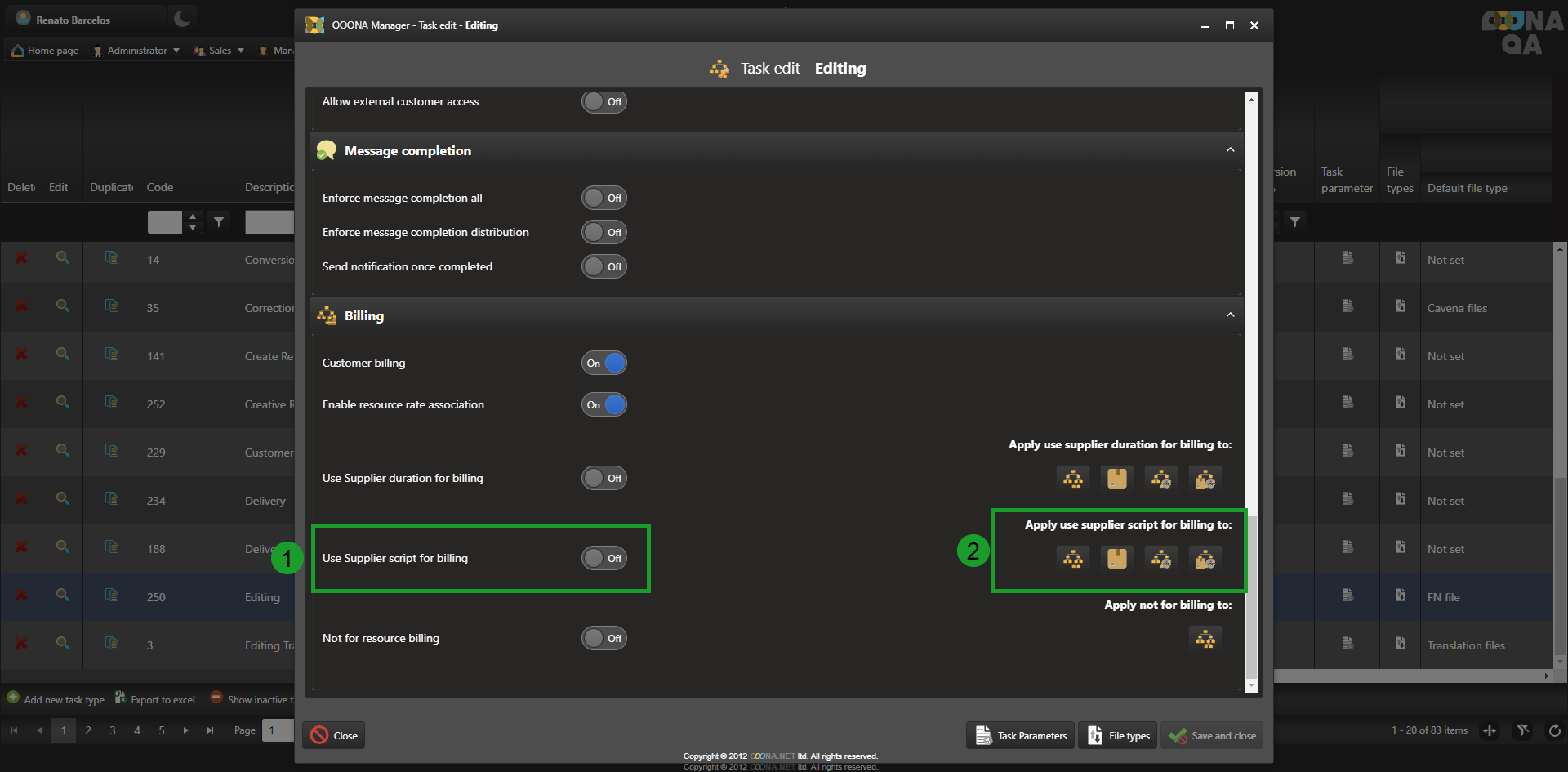Click the icon under Apply not for billing

click(x=1205, y=639)
